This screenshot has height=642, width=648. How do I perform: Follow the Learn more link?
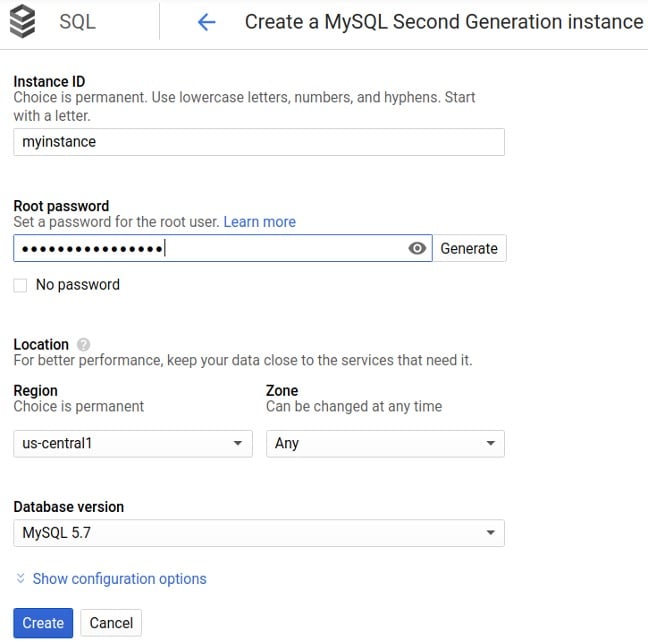(259, 222)
